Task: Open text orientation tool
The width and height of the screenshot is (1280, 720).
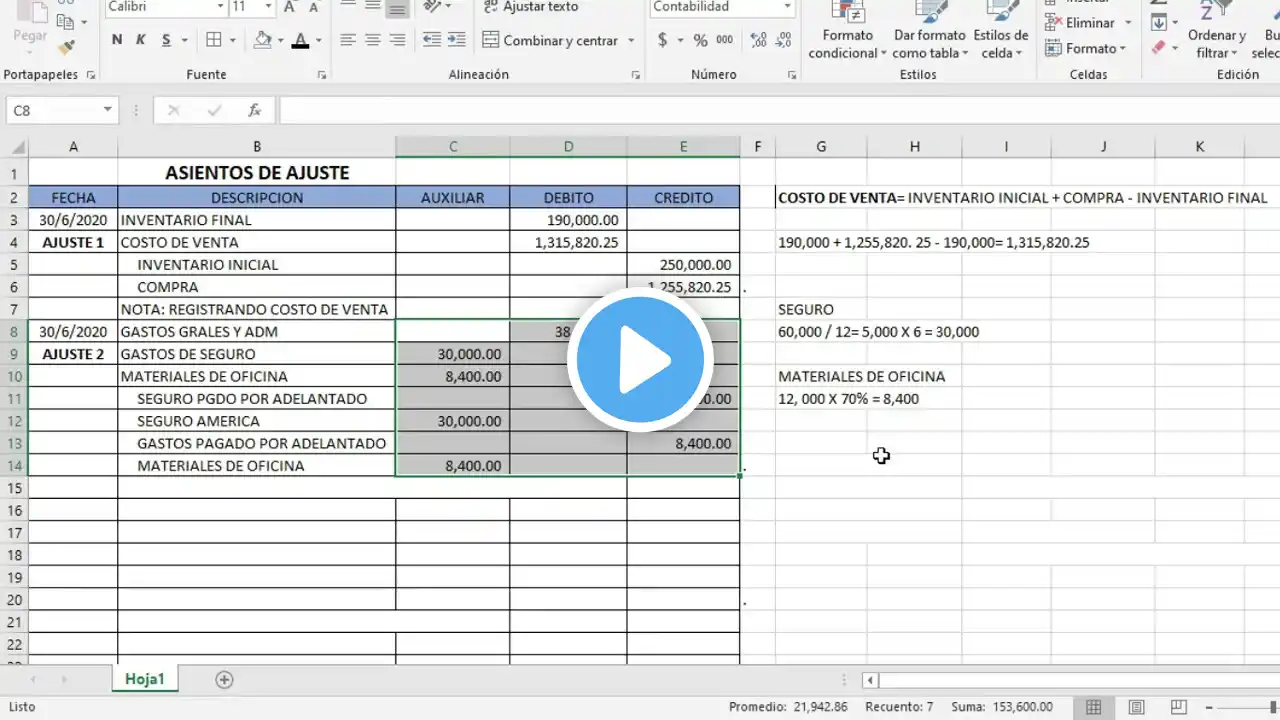Action: [x=433, y=7]
